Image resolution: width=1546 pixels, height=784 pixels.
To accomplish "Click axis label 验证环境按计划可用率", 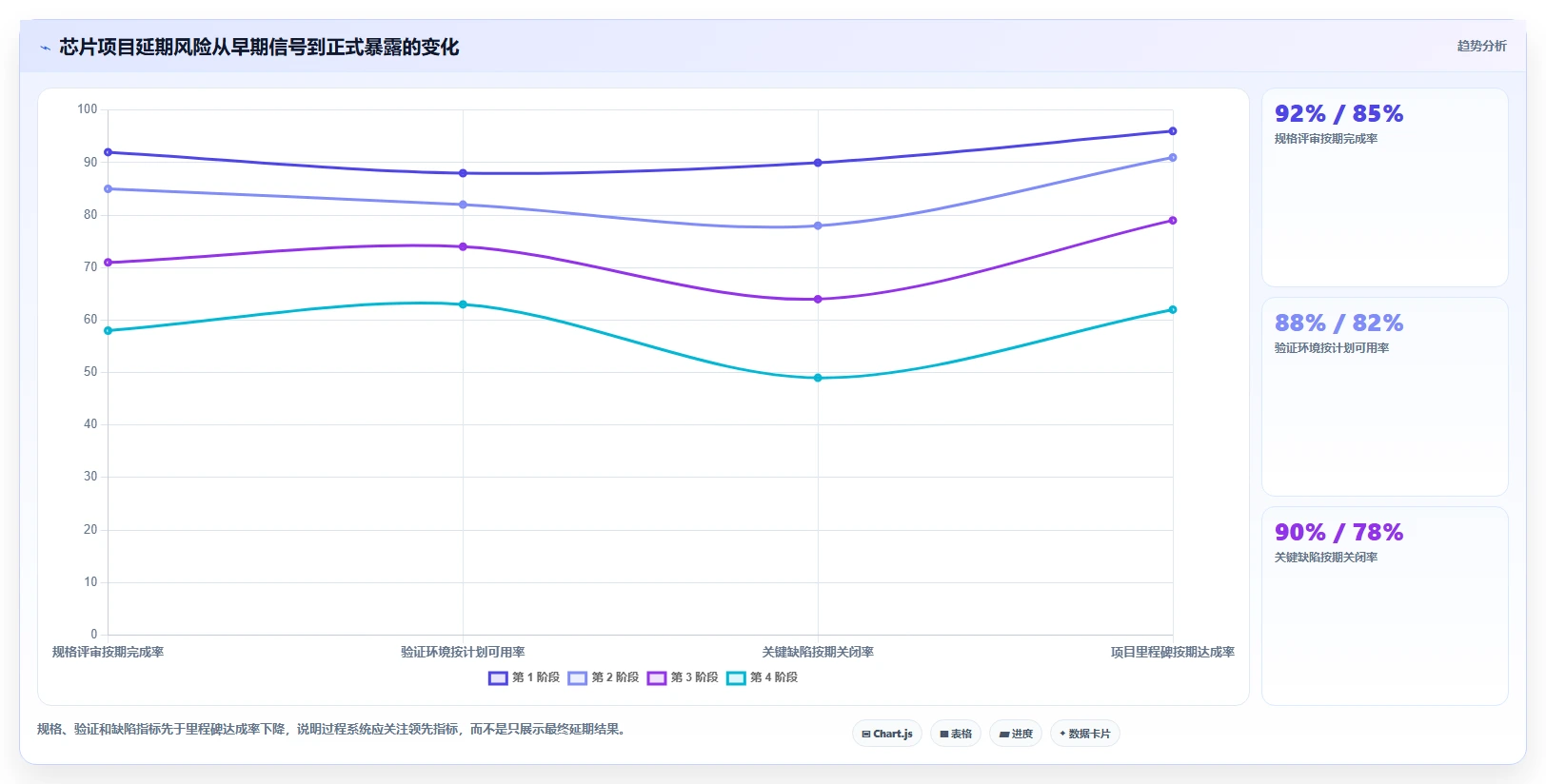I will pos(463,652).
